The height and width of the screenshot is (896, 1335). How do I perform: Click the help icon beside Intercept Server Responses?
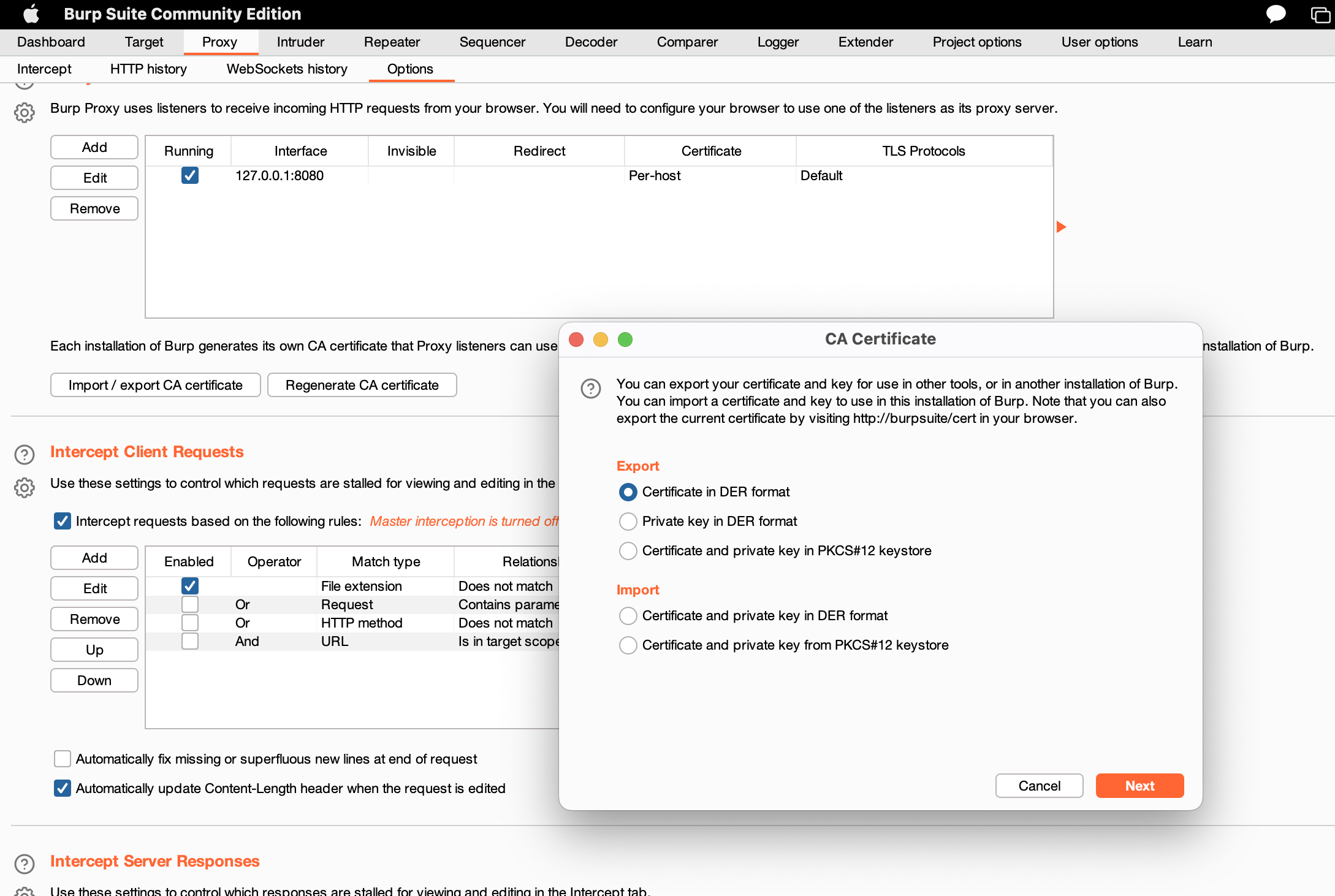25,864
